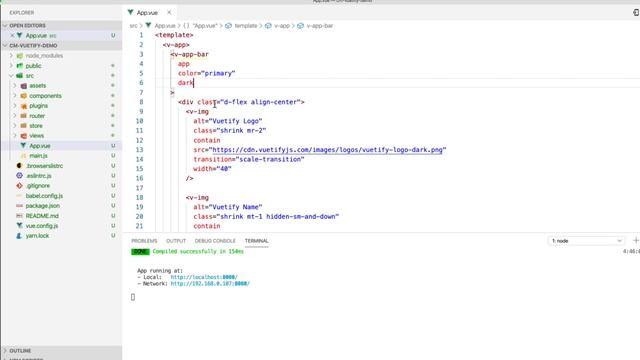Click the views folder icon
The width and height of the screenshot is (640, 360).
(24, 136)
